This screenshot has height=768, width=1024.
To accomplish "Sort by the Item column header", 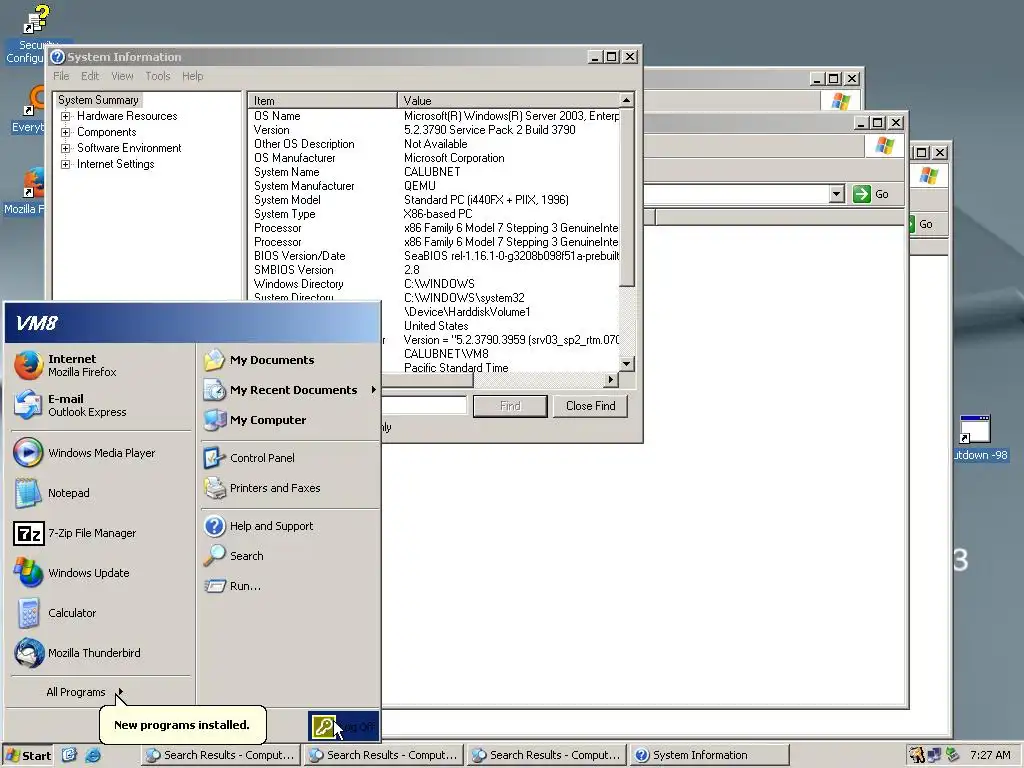I will coord(323,101).
